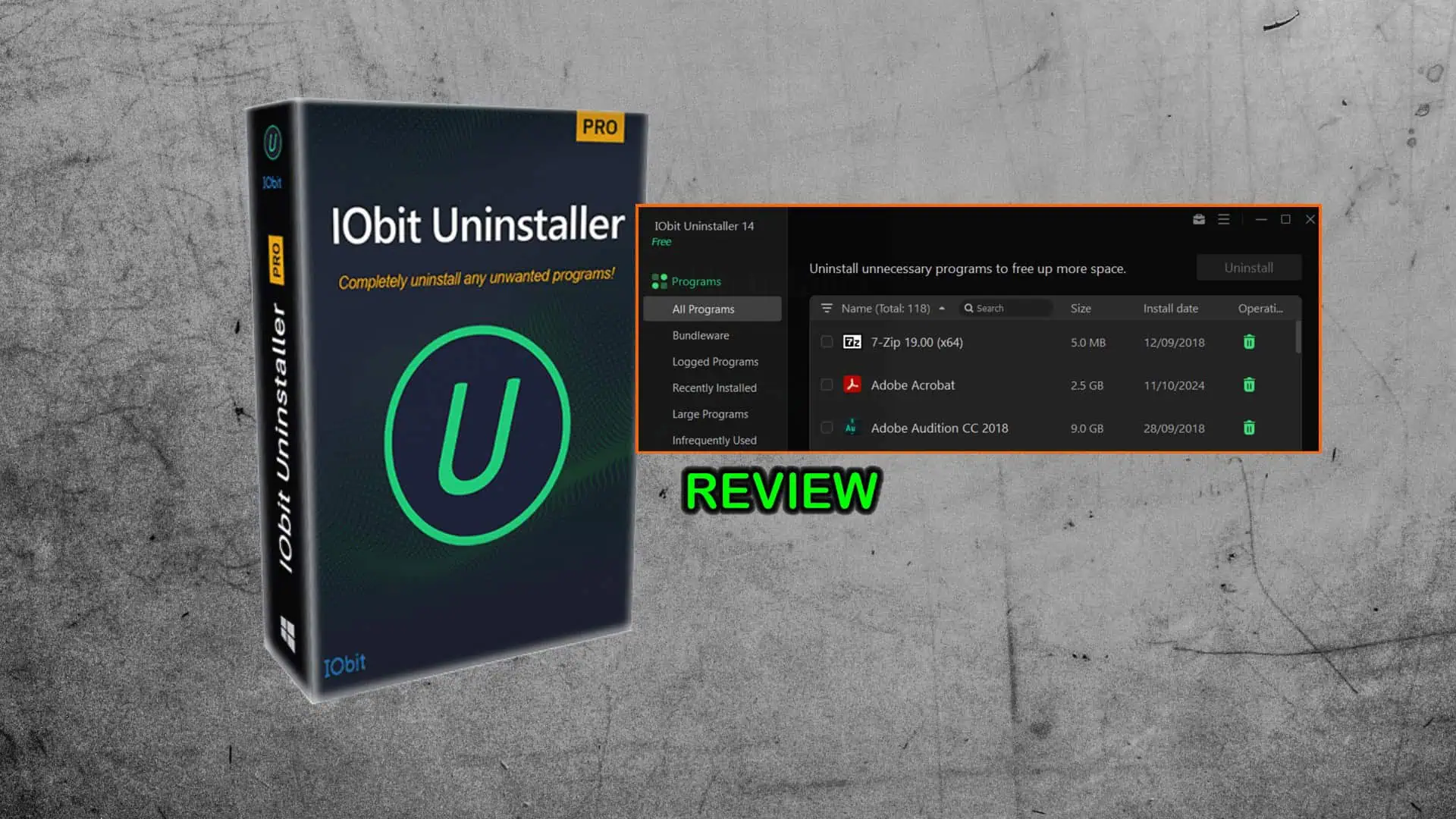Click the Programs section icon
Viewport: 1456px width, 819px height.
pyautogui.click(x=658, y=280)
